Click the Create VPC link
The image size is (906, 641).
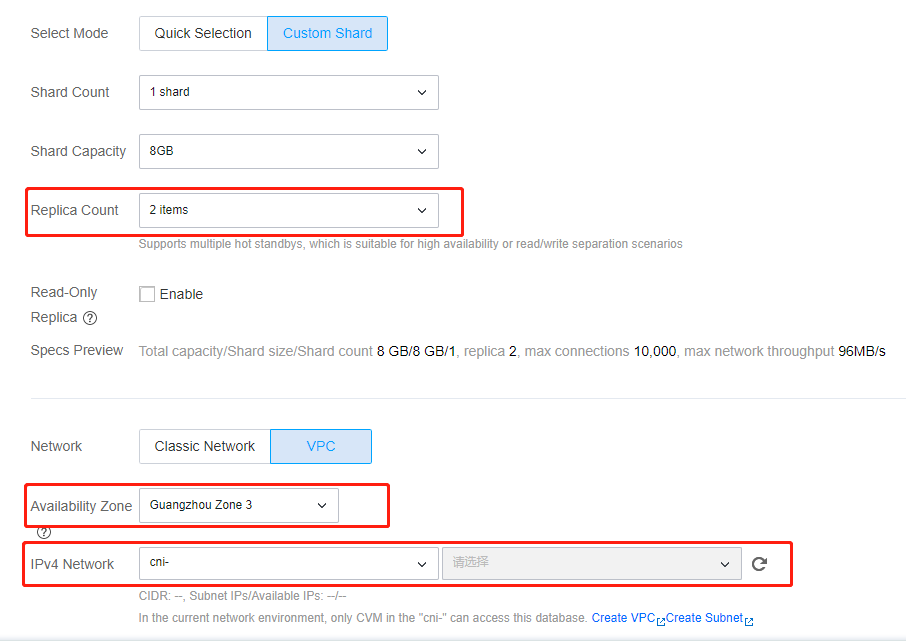(623, 618)
